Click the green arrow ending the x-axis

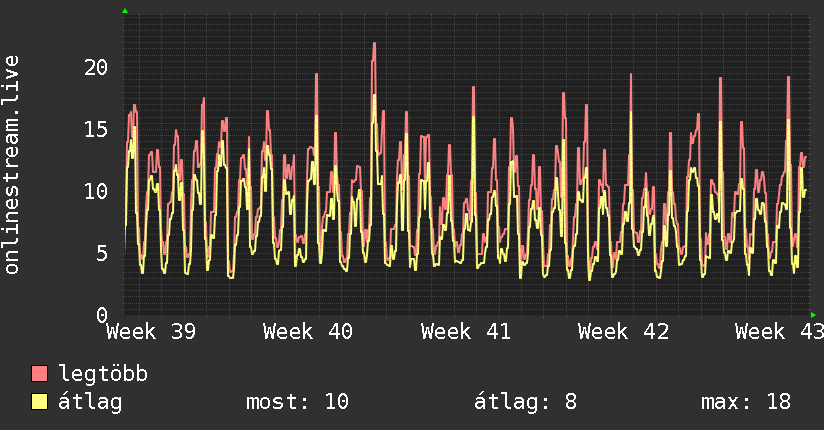[813, 315]
